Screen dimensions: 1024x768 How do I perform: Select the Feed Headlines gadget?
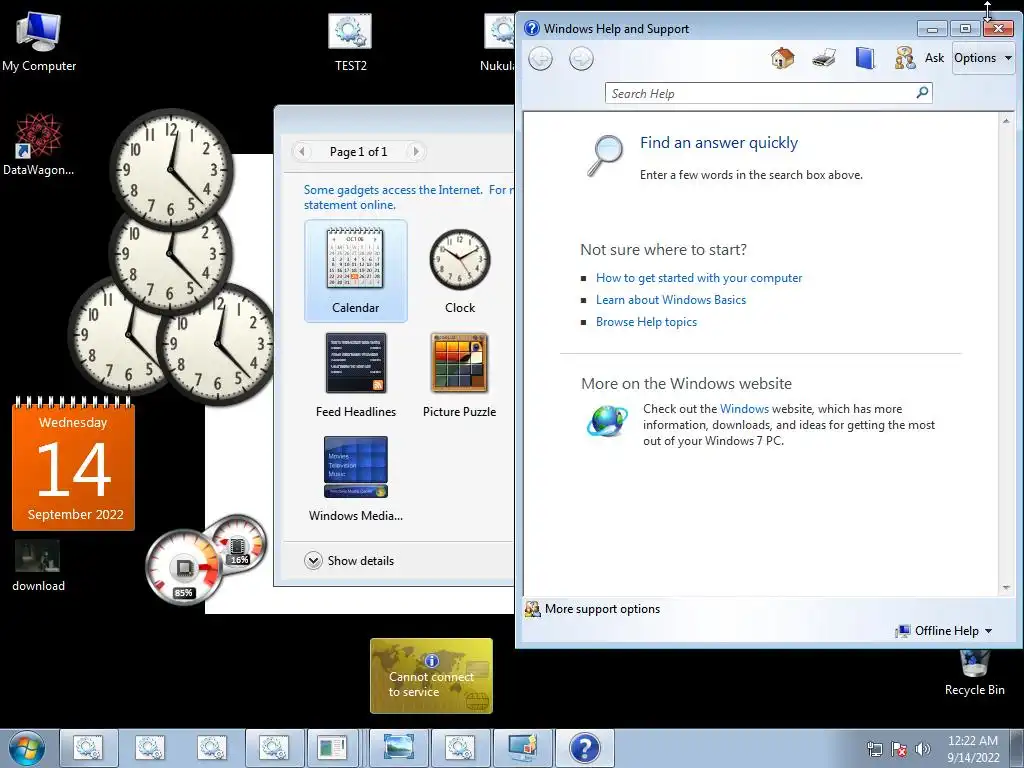(355, 375)
